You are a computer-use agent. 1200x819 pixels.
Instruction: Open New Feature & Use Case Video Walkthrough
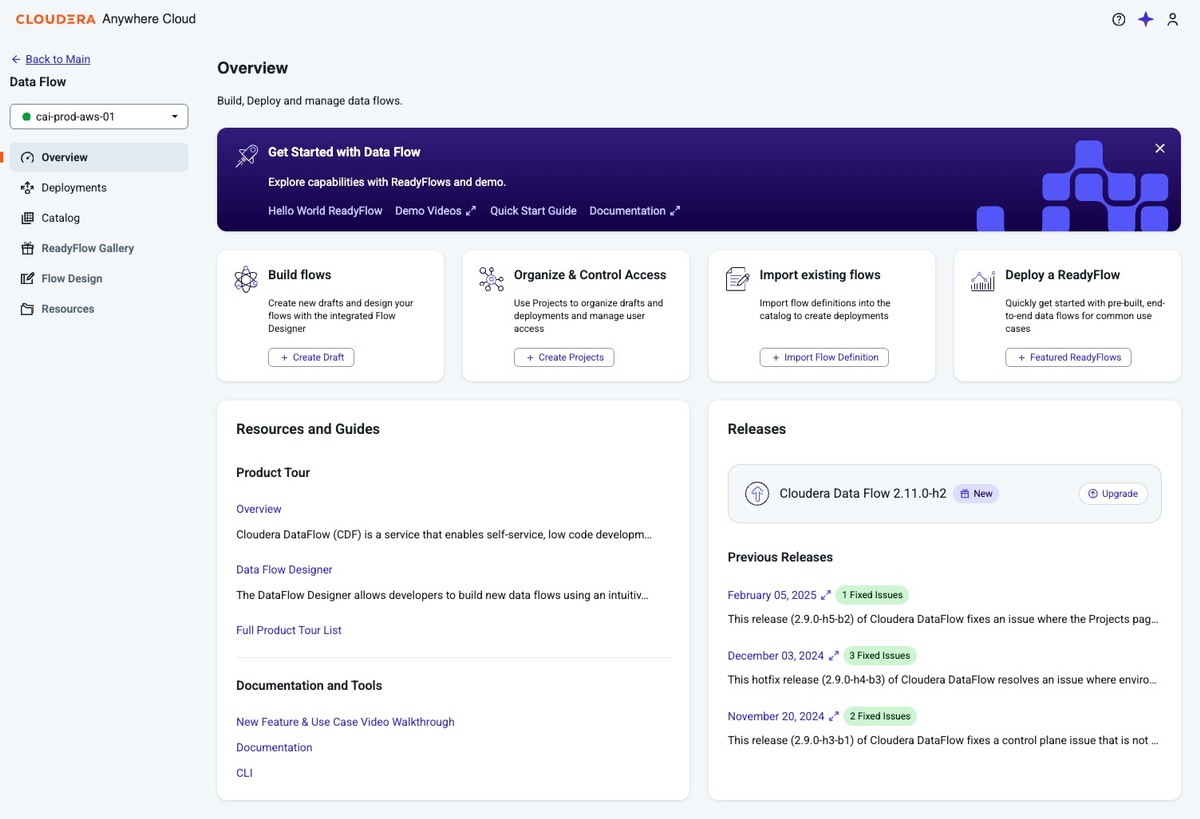coord(345,722)
